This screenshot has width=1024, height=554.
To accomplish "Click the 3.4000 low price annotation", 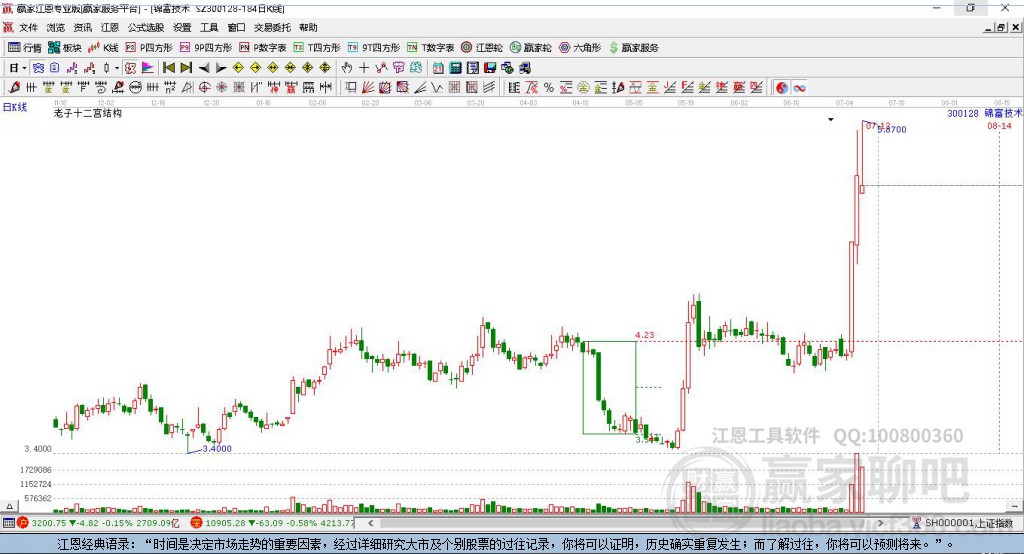I will tap(217, 449).
